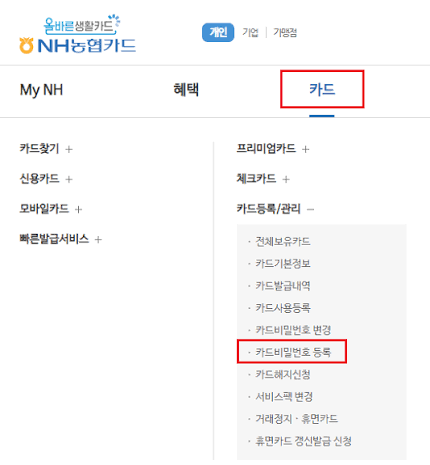Expand the plus icon next to 모바일카드
The width and height of the screenshot is (430, 465).
78,209
